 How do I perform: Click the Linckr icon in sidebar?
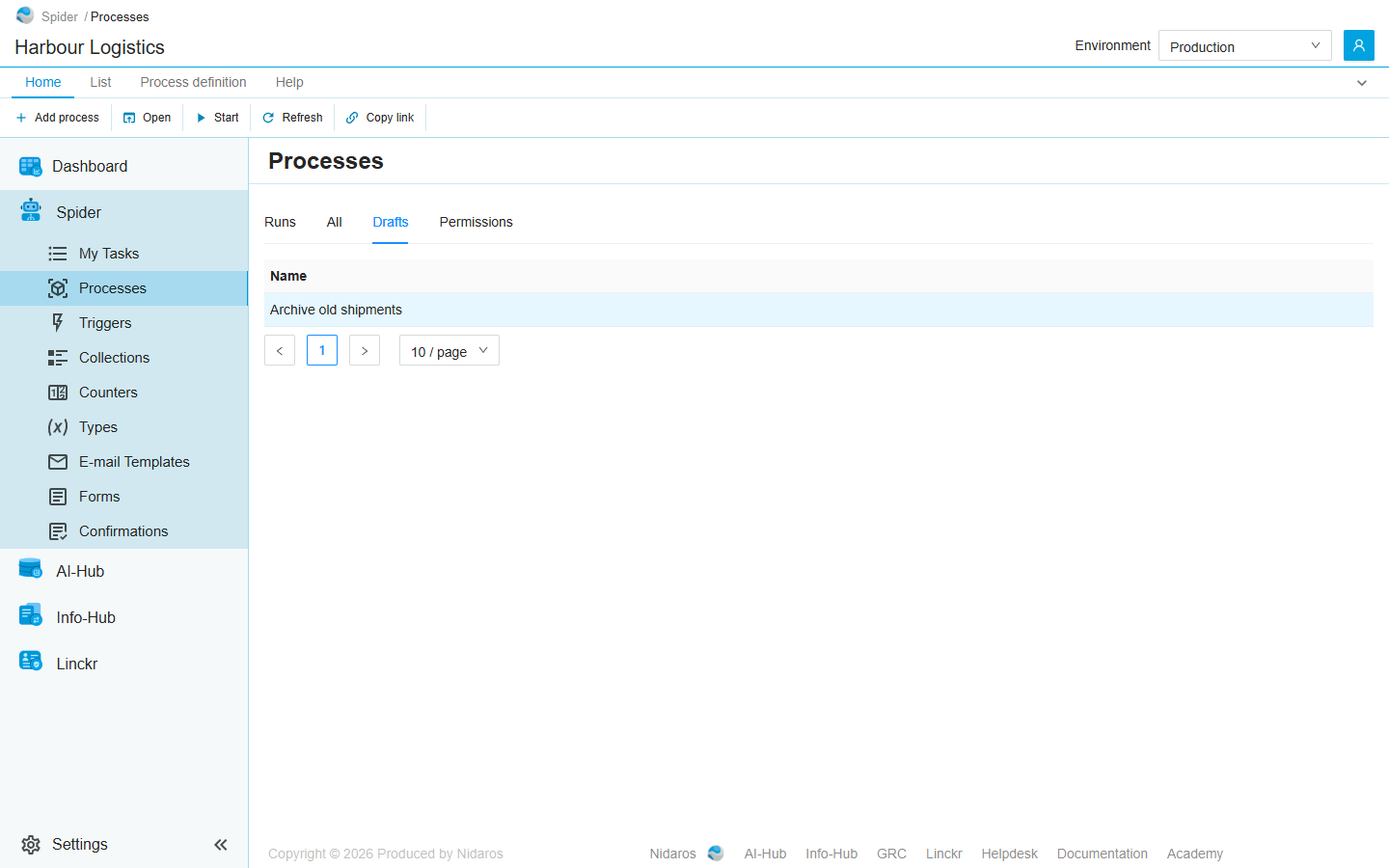tap(31, 661)
